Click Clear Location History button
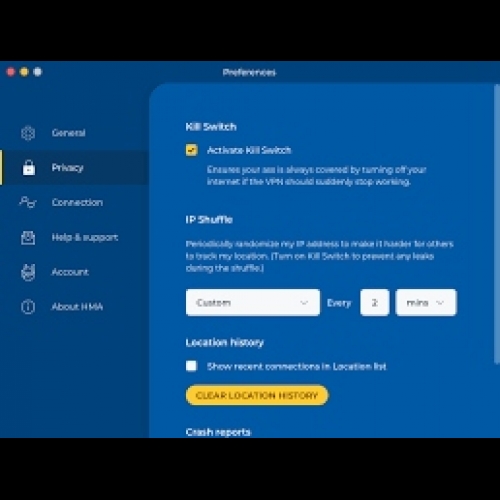The height and width of the screenshot is (500, 500). coord(257,395)
